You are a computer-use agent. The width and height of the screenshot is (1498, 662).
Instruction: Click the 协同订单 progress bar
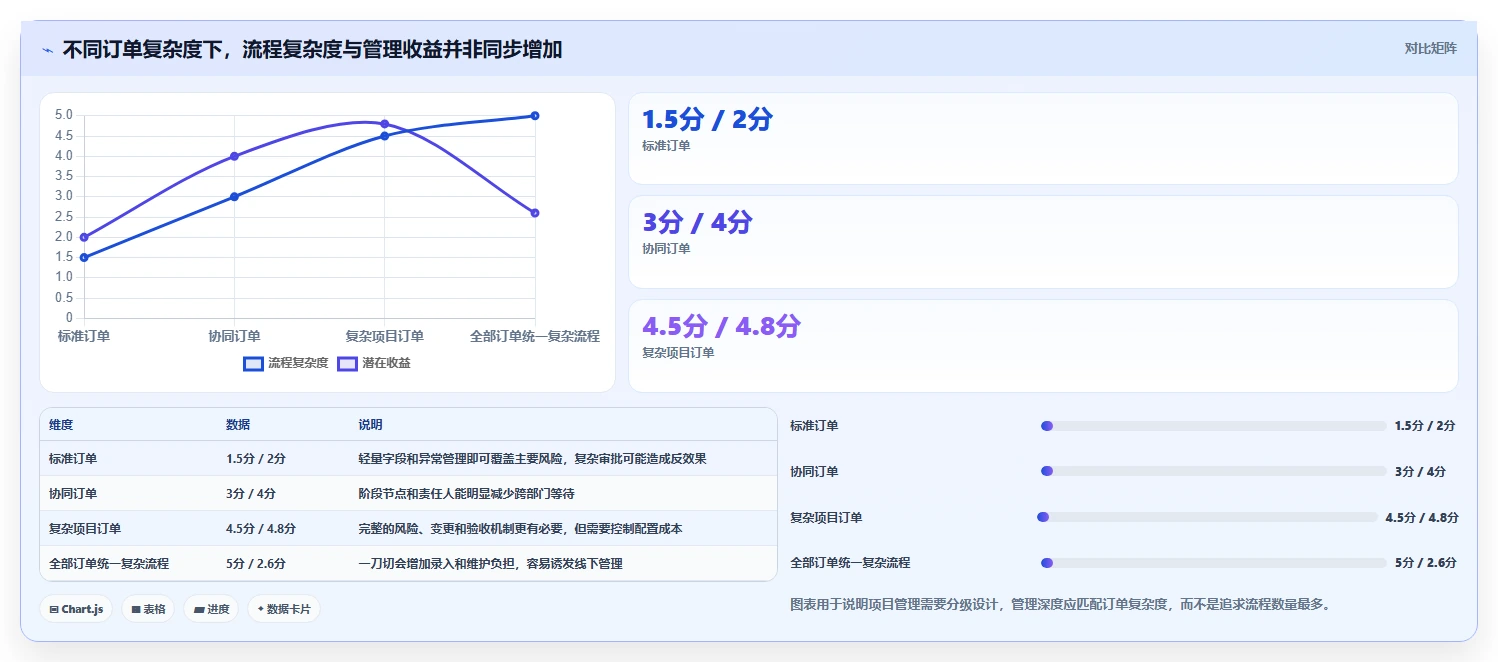click(1213, 471)
